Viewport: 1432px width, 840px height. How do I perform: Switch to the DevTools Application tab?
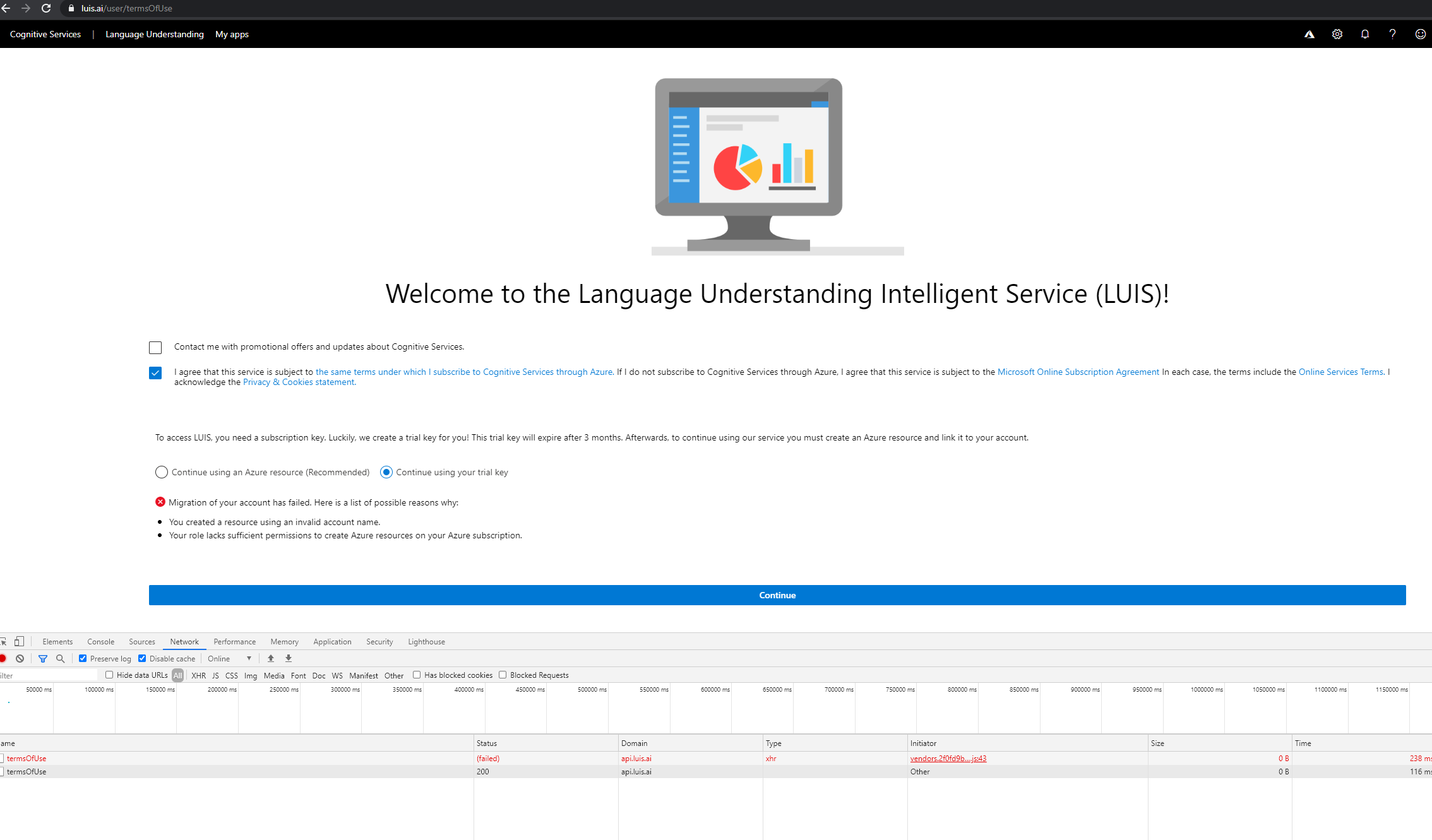tap(333, 641)
